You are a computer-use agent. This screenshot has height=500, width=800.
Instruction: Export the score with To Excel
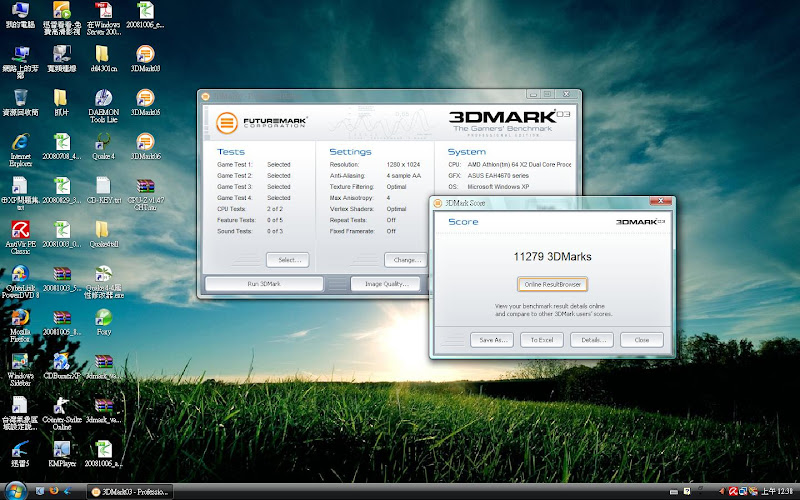pos(542,340)
